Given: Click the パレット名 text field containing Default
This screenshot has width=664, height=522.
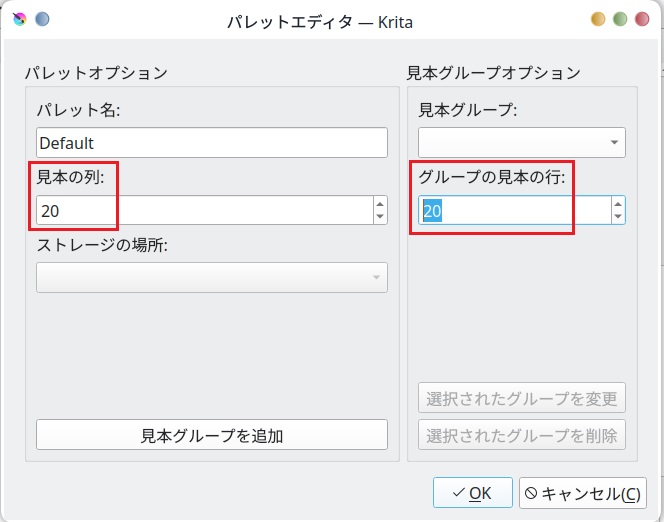Looking at the screenshot, I should tap(211, 143).
